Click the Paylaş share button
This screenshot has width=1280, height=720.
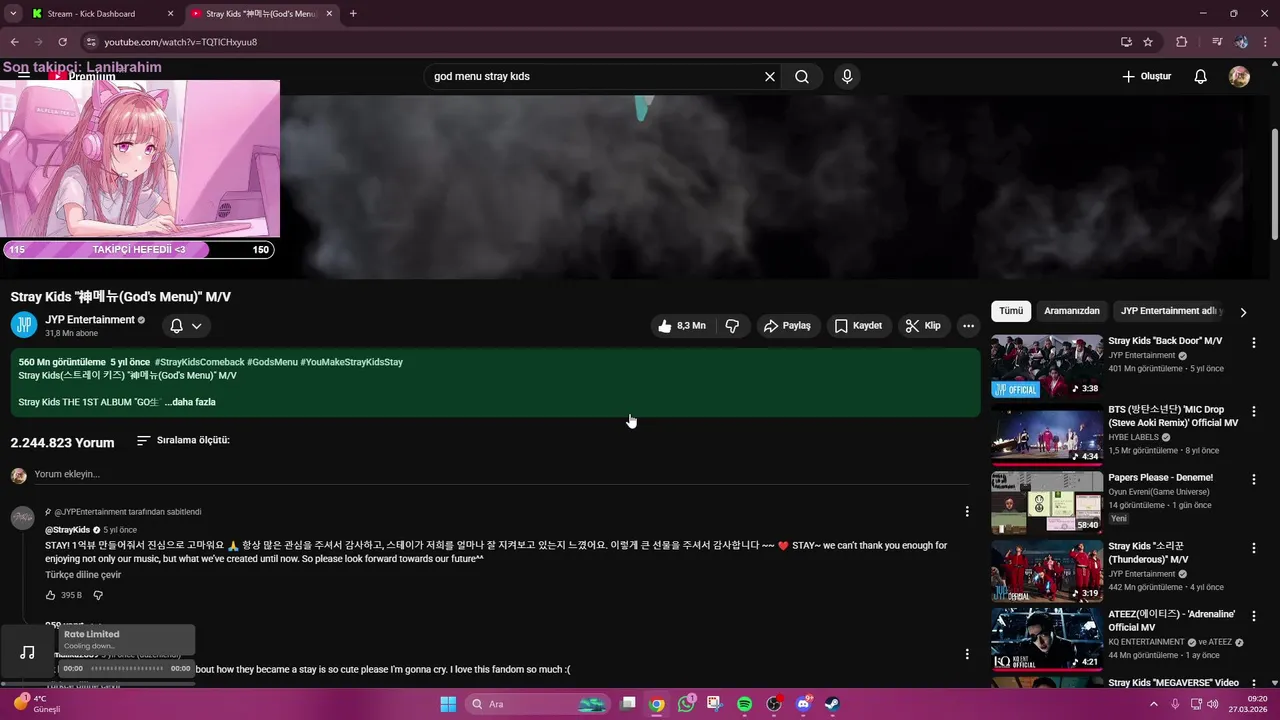click(x=787, y=326)
